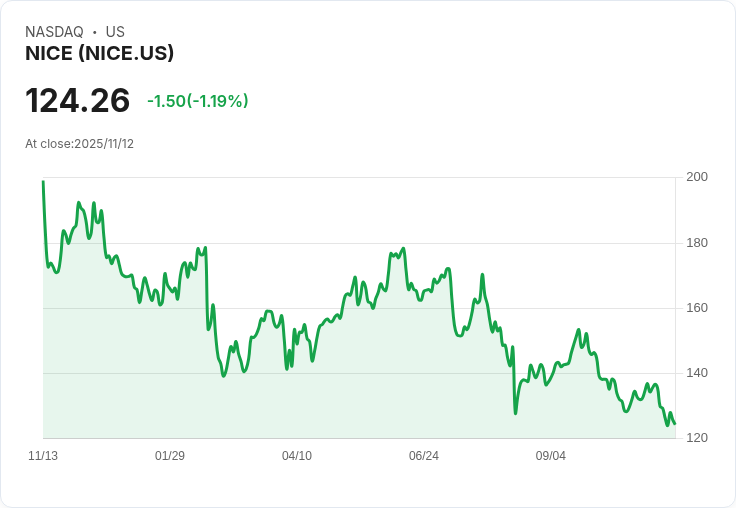The width and height of the screenshot is (736, 508).
Task: Click the sharp dip between 06/24 and 09/04
Action: coord(515,412)
